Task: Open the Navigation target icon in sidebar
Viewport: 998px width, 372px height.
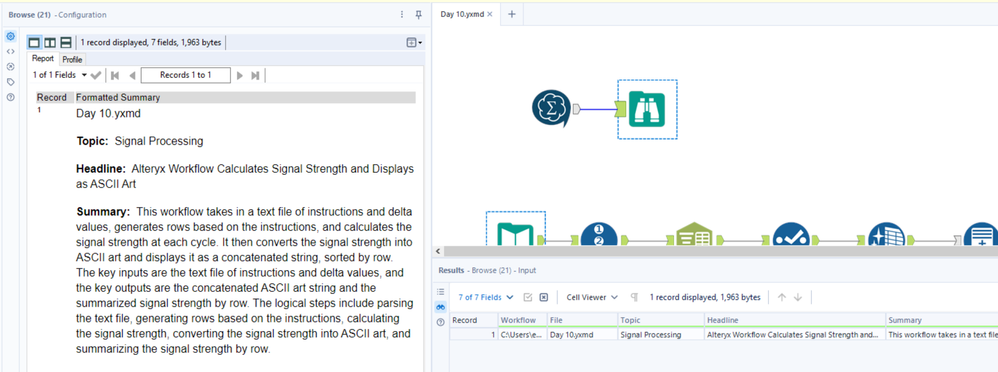Action: point(10,66)
